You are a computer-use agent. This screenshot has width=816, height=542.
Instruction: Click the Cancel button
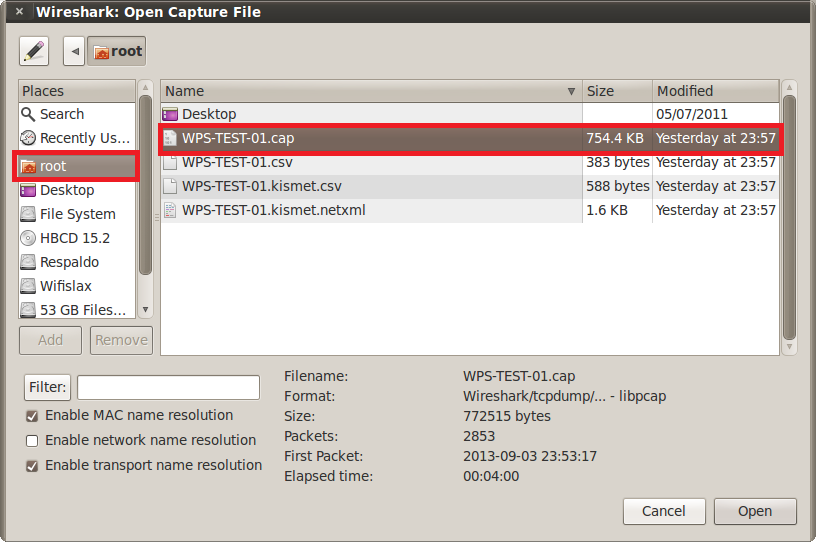pyautogui.click(x=664, y=511)
